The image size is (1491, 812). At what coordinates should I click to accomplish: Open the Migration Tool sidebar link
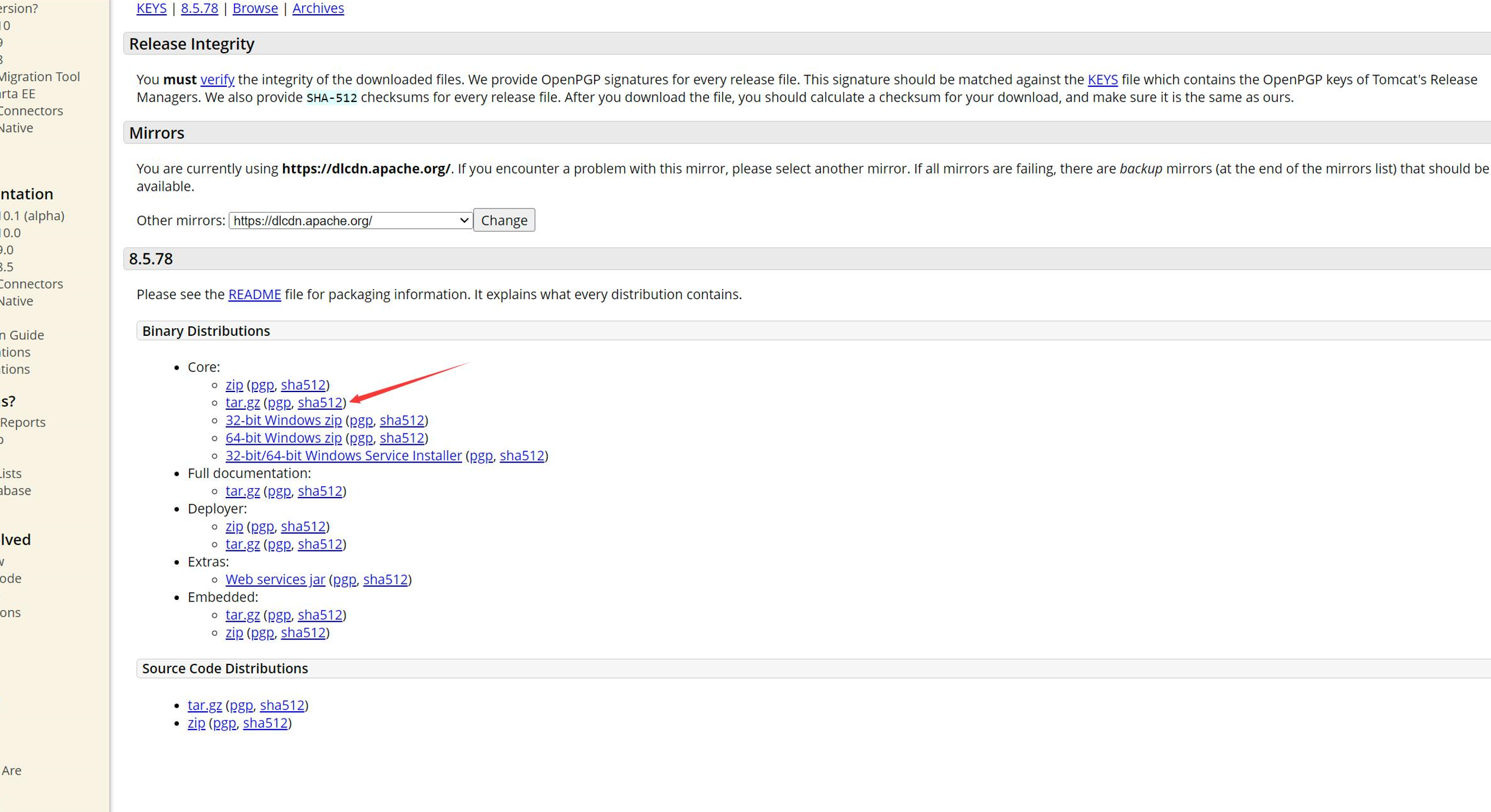pyautogui.click(x=40, y=77)
